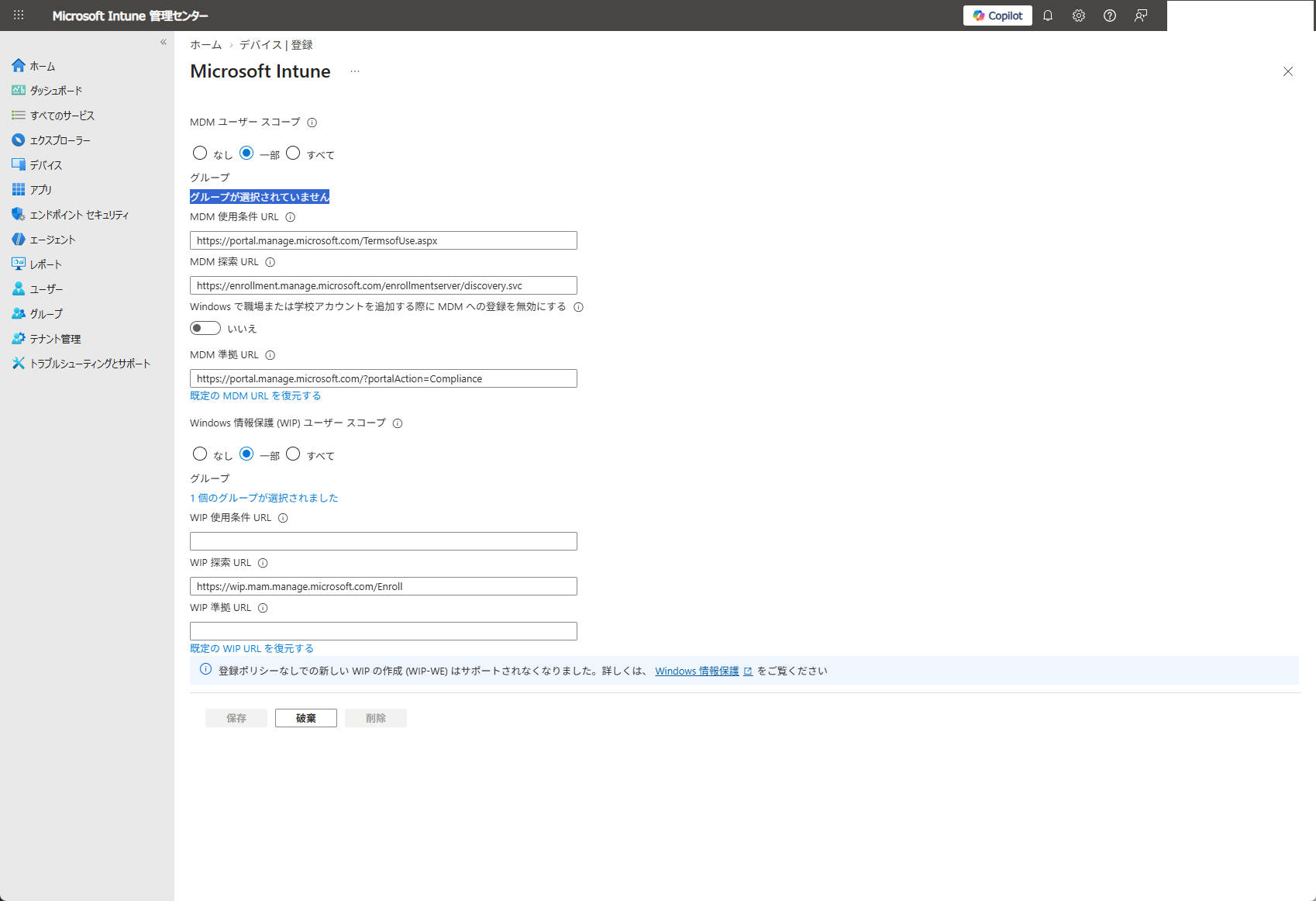This screenshot has height=901, width=1316.
Task: Click inside the empty WIP 使用条件 URL field
Action: 383,540
